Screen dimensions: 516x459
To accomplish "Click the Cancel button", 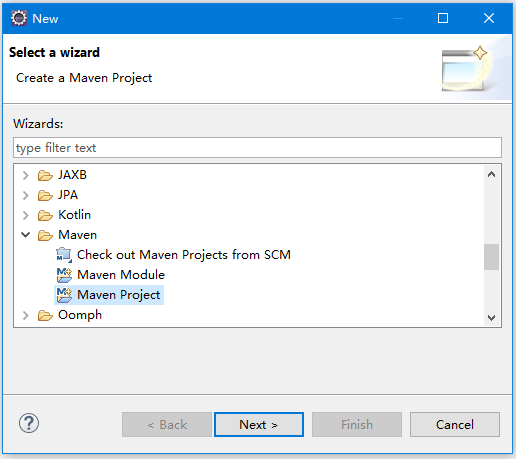I will [x=455, y=424].
